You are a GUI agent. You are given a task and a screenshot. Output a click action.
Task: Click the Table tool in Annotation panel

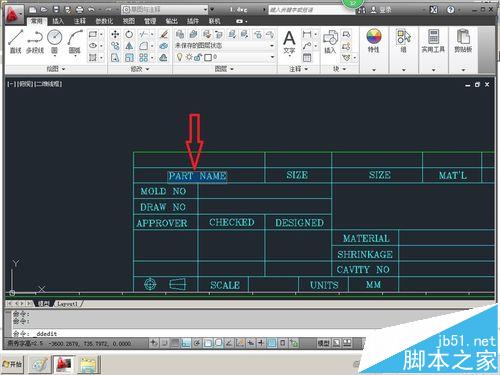[307, 58]
